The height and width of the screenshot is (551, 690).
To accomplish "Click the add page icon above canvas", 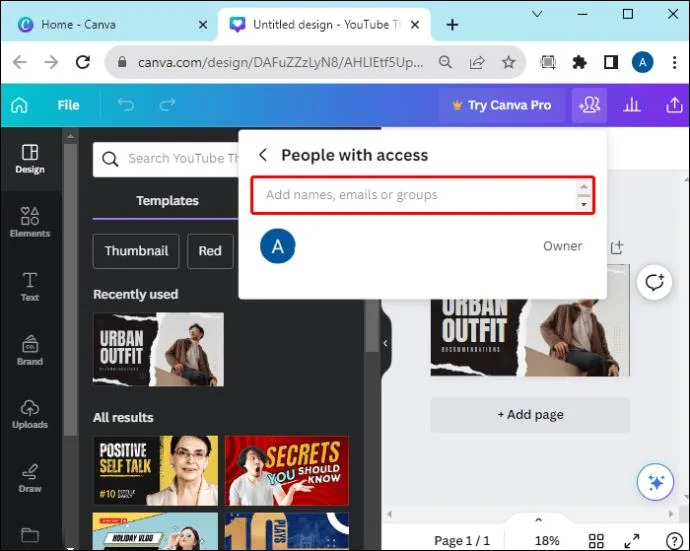I will tap(617, 247).
